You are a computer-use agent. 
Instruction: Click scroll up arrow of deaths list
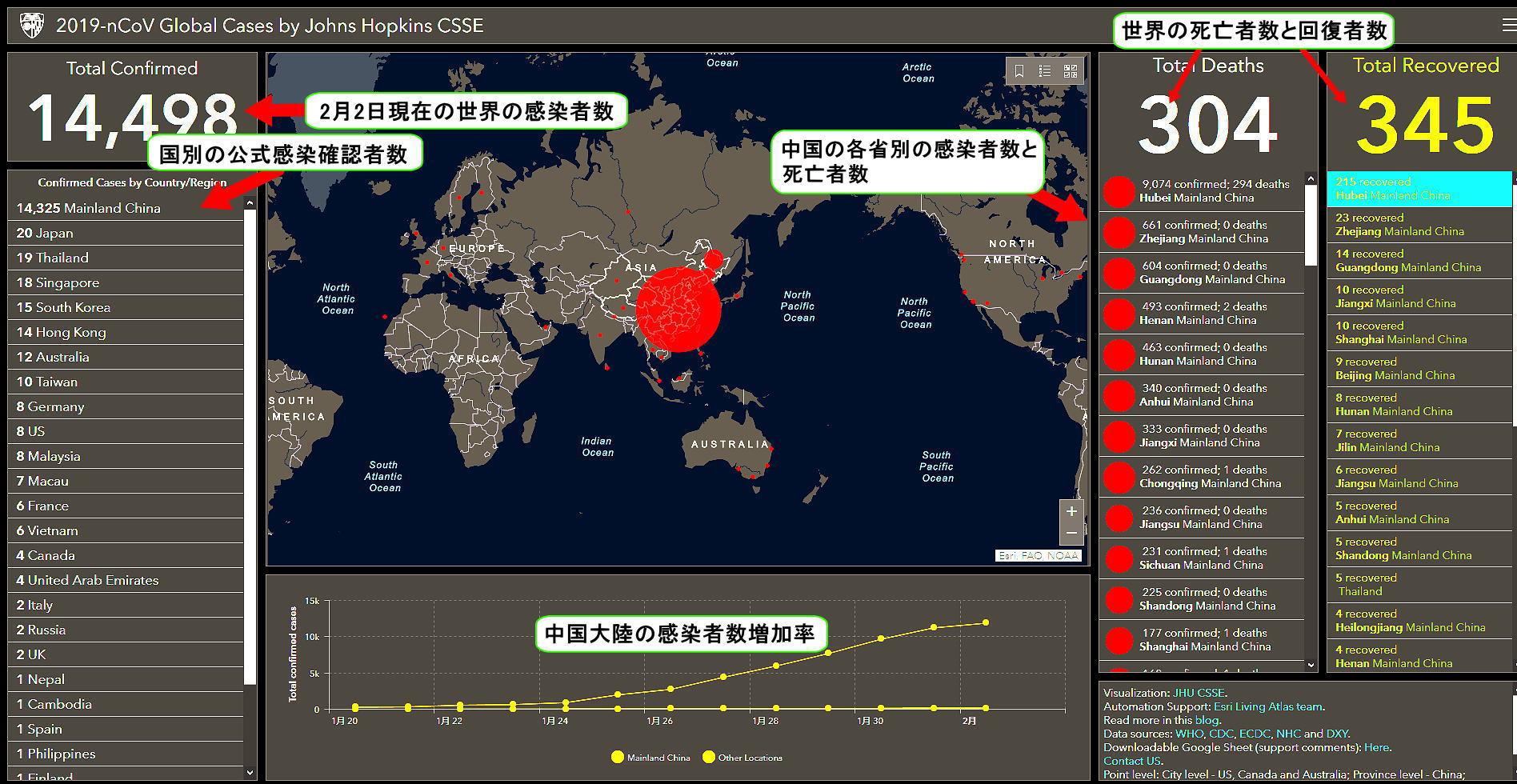tap(1311, 178)
